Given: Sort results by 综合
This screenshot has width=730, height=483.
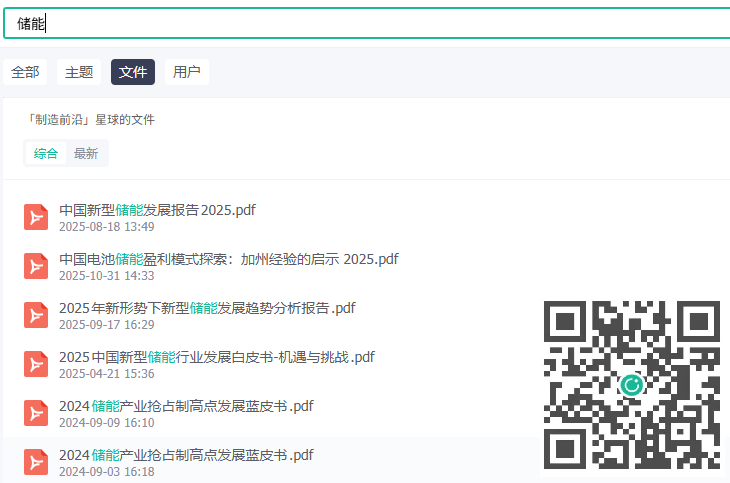Looking at the screenshot, I should pyautogui.click(x=46, y=153).
